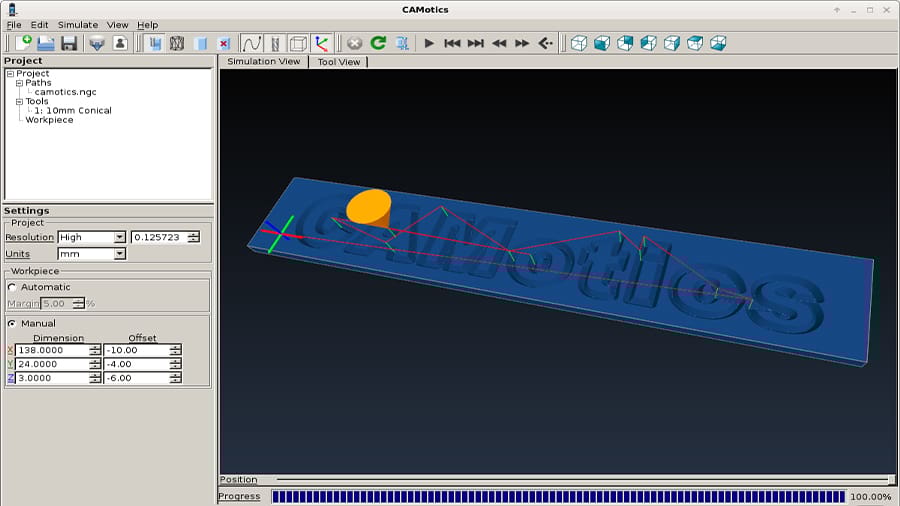
Task: Switch to the Simulation View tab
Action: pos(263,61)
